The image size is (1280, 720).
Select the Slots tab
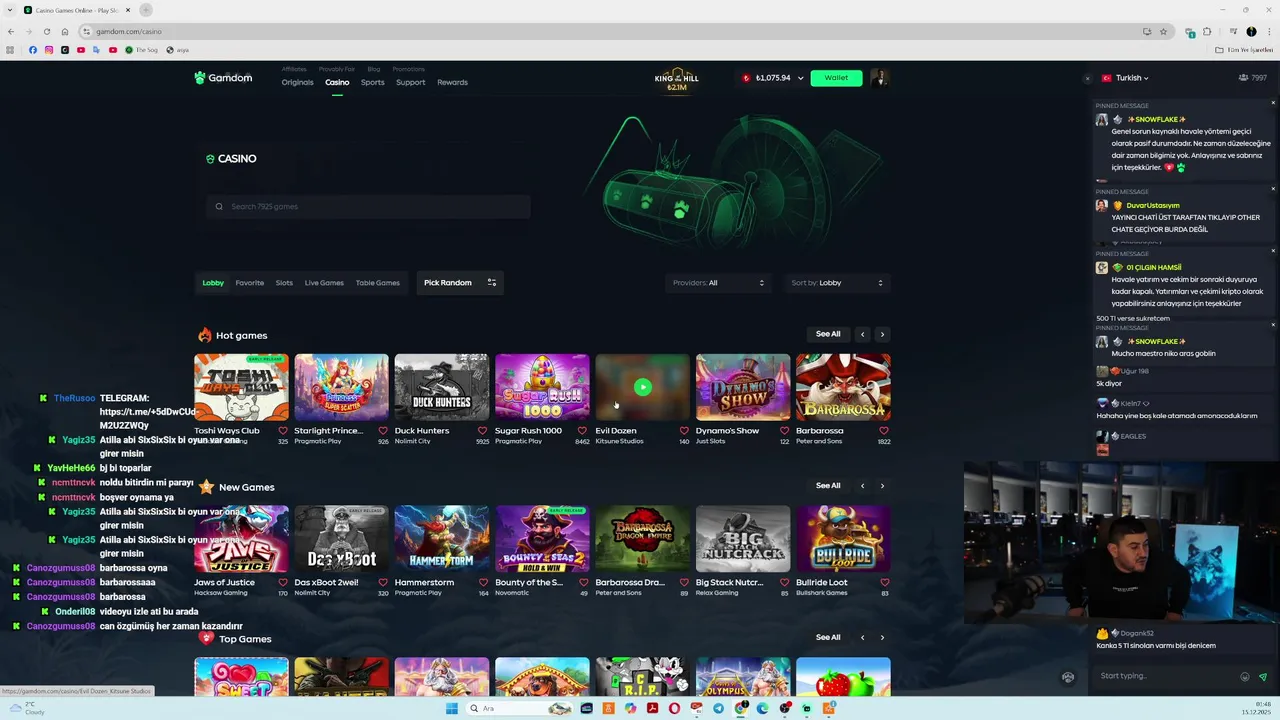point(284,283)
